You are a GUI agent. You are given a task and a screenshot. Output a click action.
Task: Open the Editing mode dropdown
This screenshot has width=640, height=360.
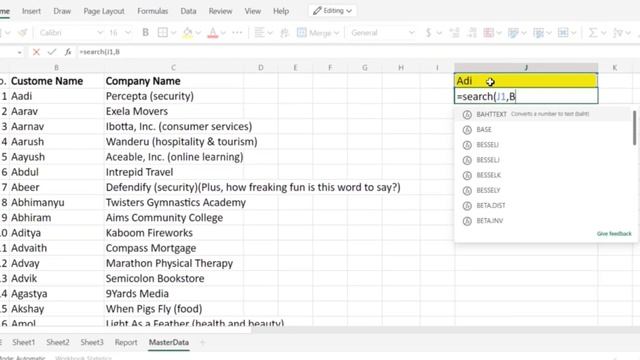(332, 11)
